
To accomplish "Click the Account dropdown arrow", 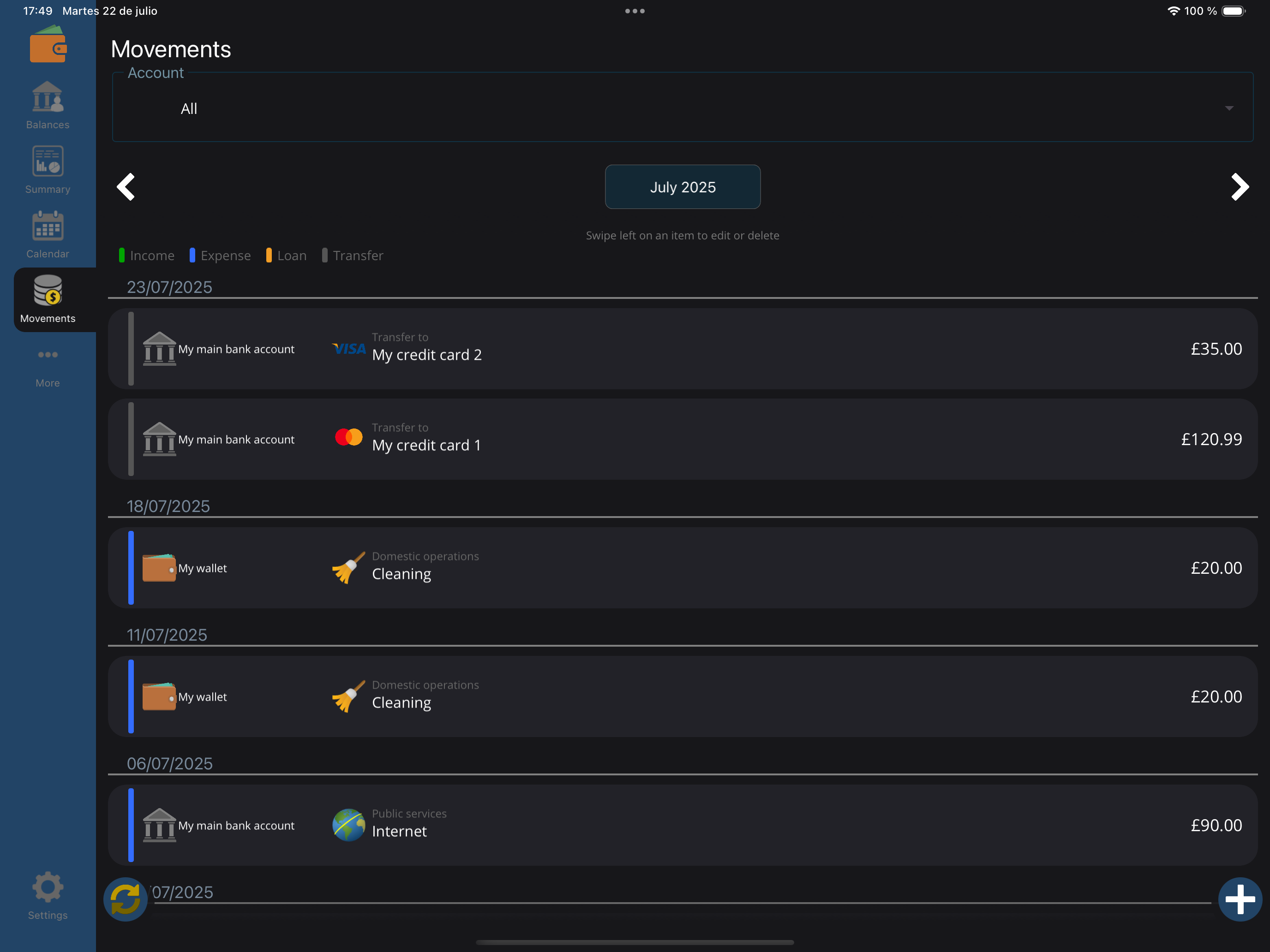I will (1228, 108).
